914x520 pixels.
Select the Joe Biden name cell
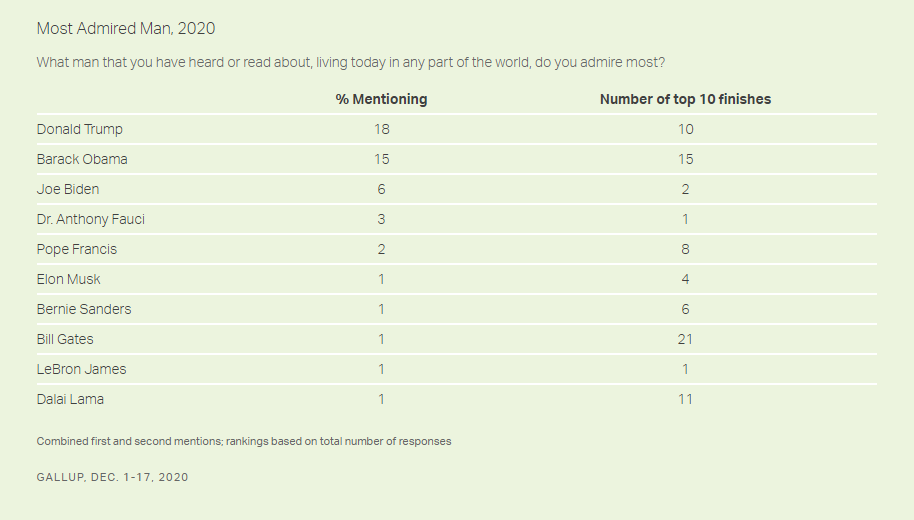tap(68, 189)
